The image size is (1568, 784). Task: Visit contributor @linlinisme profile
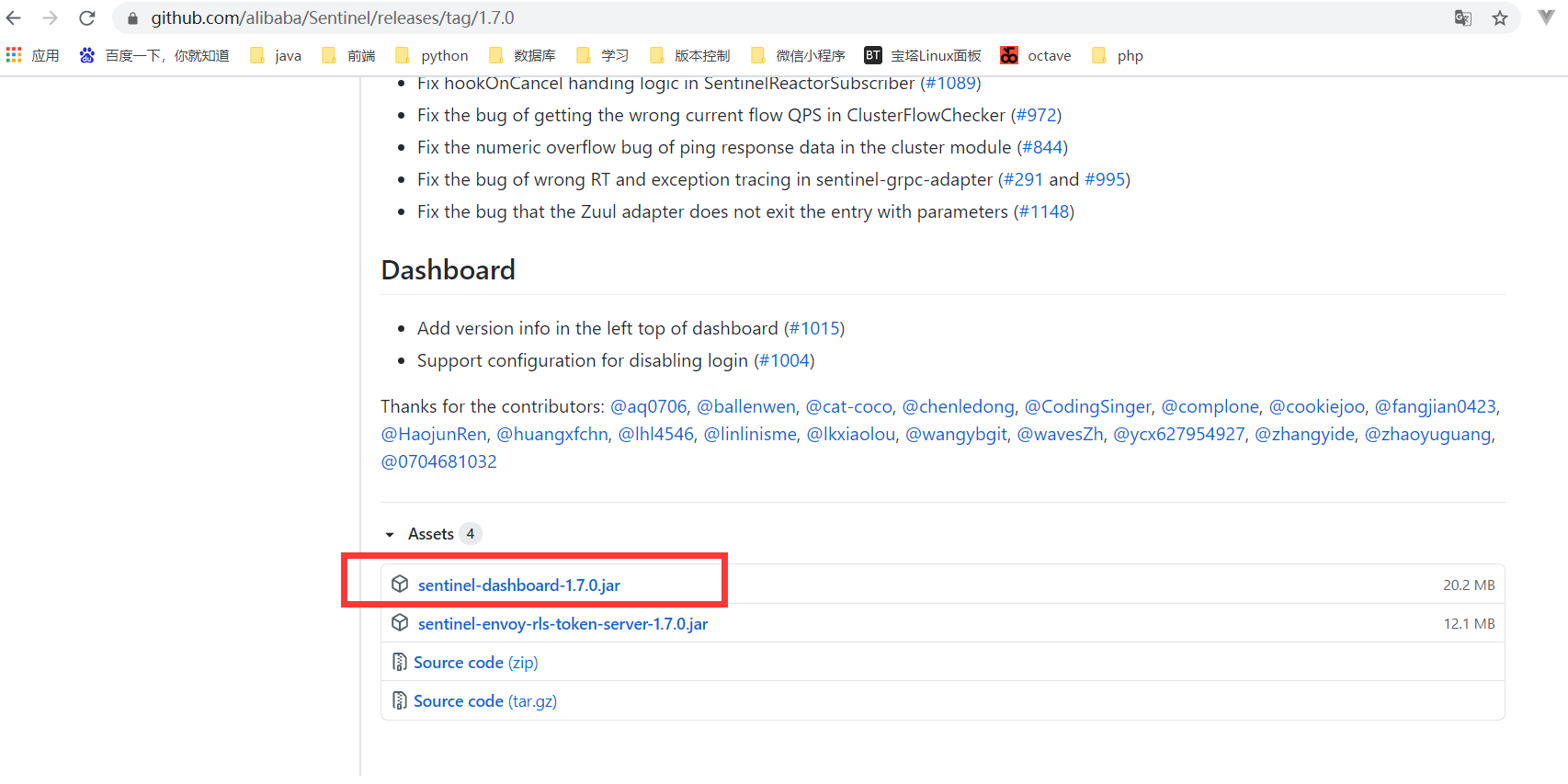[750, 434]
